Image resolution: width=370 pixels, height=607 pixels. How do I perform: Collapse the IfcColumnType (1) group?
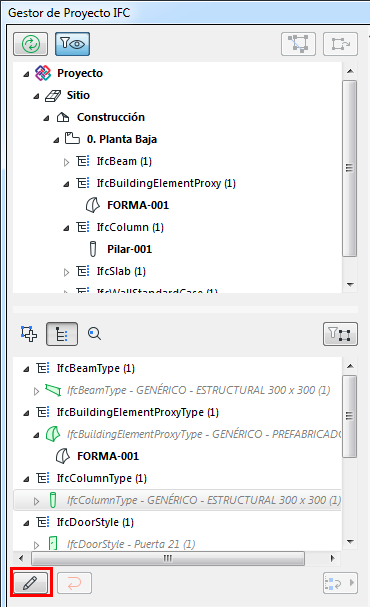click(26, 480)
